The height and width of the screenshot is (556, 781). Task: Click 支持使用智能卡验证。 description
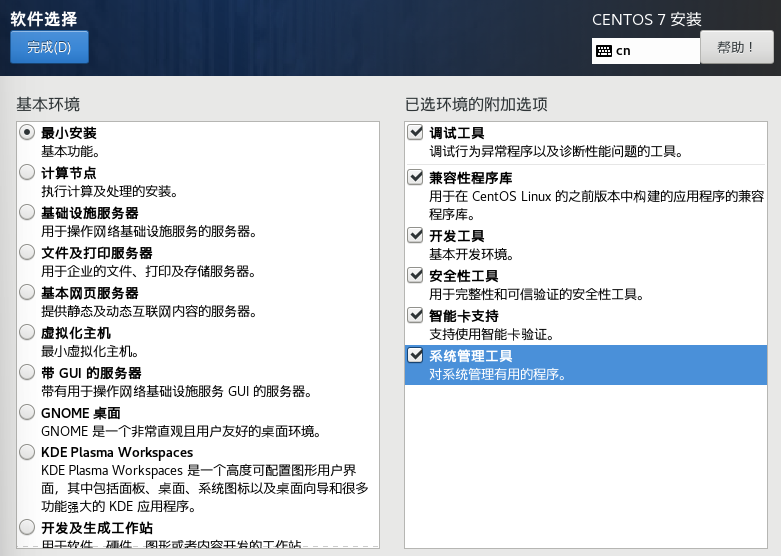(x=492, y=334)
